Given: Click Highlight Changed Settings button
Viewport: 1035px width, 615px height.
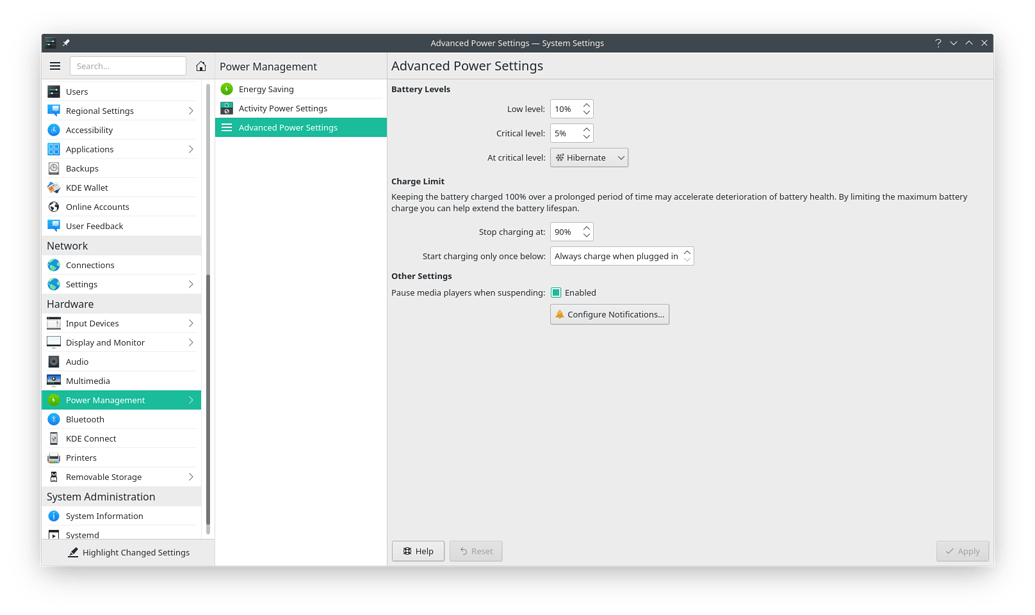Looking at the screenshot, I should pos(129,552).
